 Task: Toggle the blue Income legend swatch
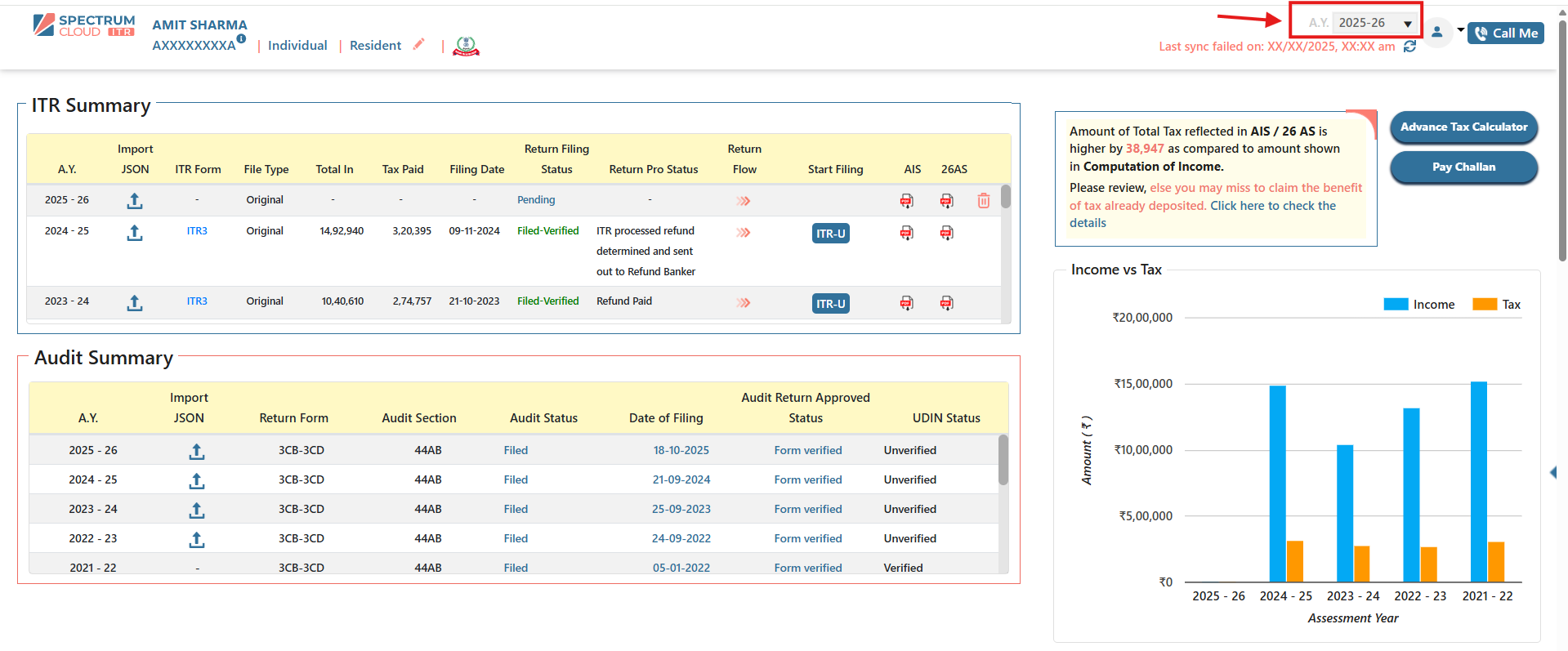pos(1396,305)
